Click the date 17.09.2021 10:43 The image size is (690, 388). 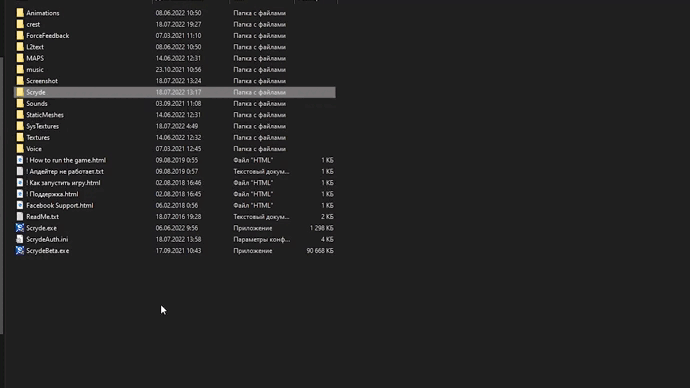[178, 251]
